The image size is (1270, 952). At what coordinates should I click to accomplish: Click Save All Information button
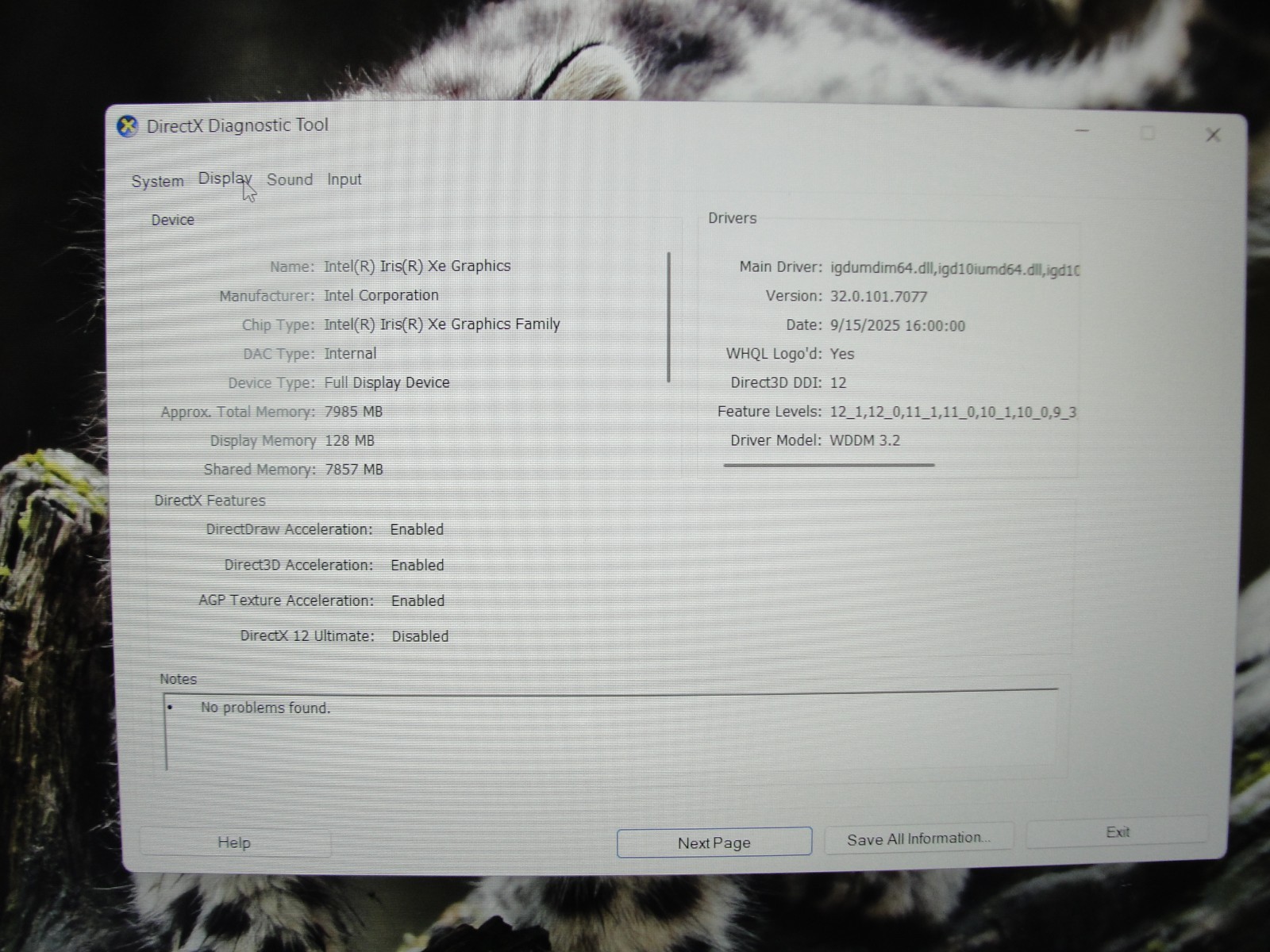click(918, 839)
